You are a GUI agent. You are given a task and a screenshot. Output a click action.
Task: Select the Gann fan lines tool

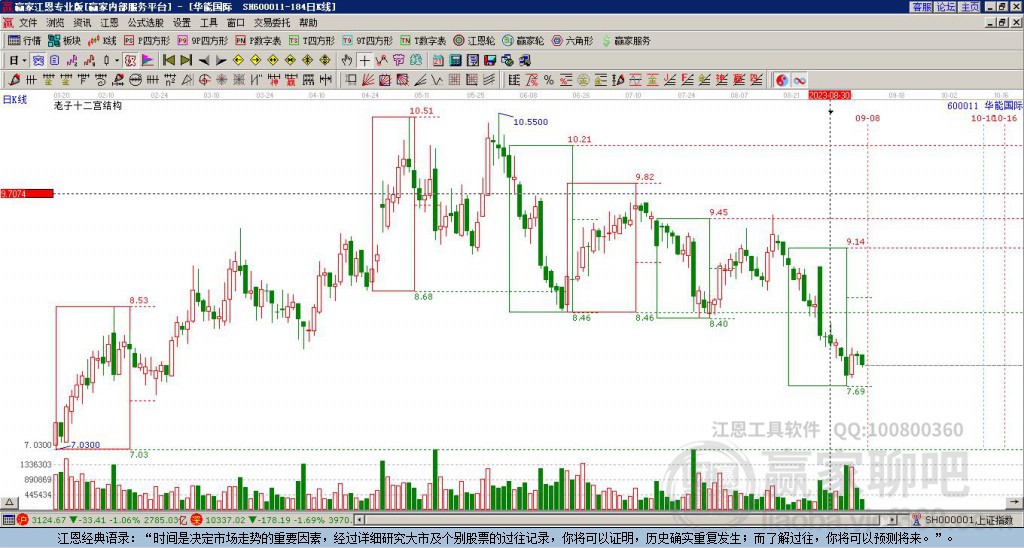tap(368, 80)
